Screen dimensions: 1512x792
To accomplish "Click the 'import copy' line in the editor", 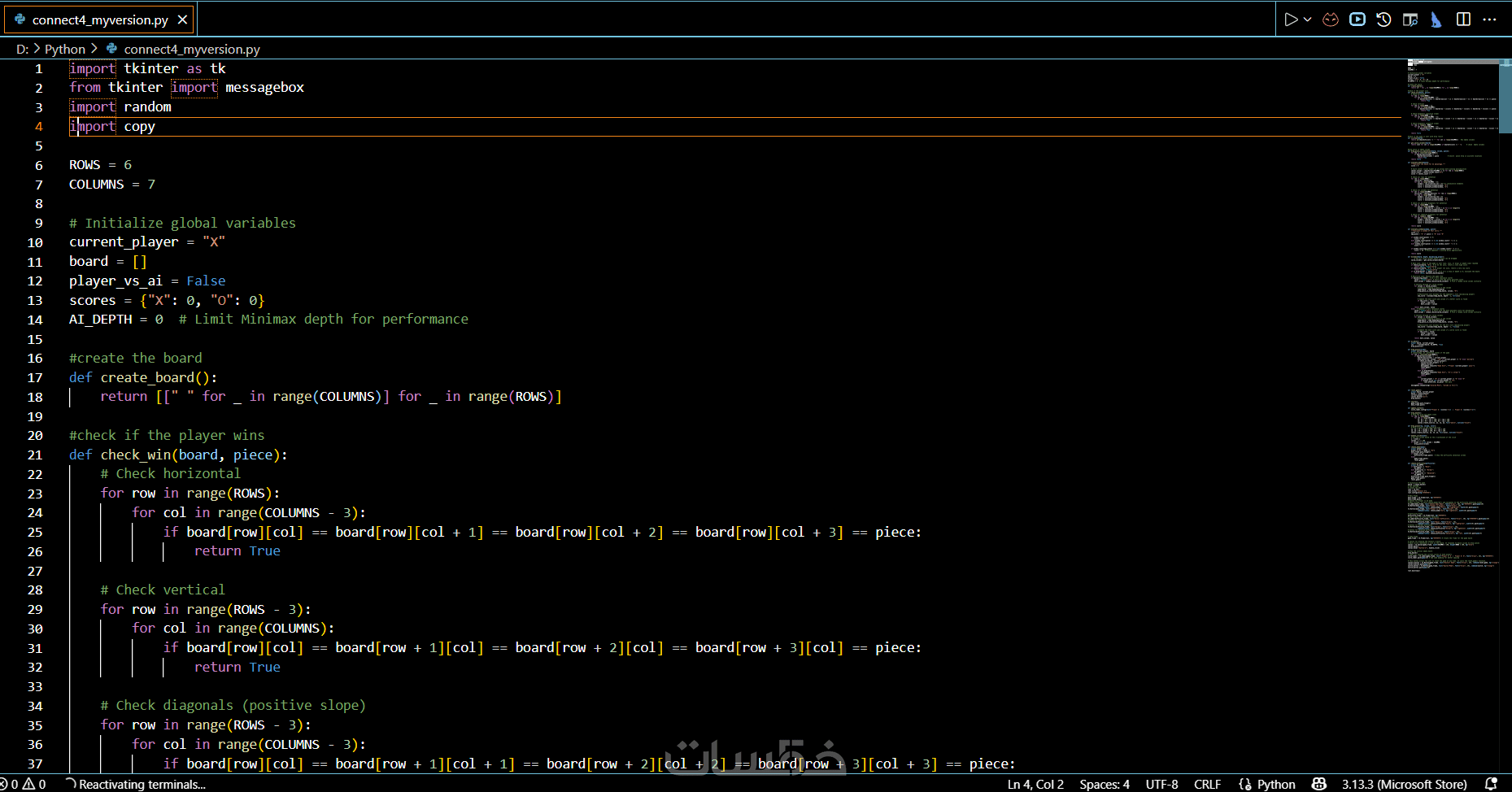I will [x=112, y=127].
